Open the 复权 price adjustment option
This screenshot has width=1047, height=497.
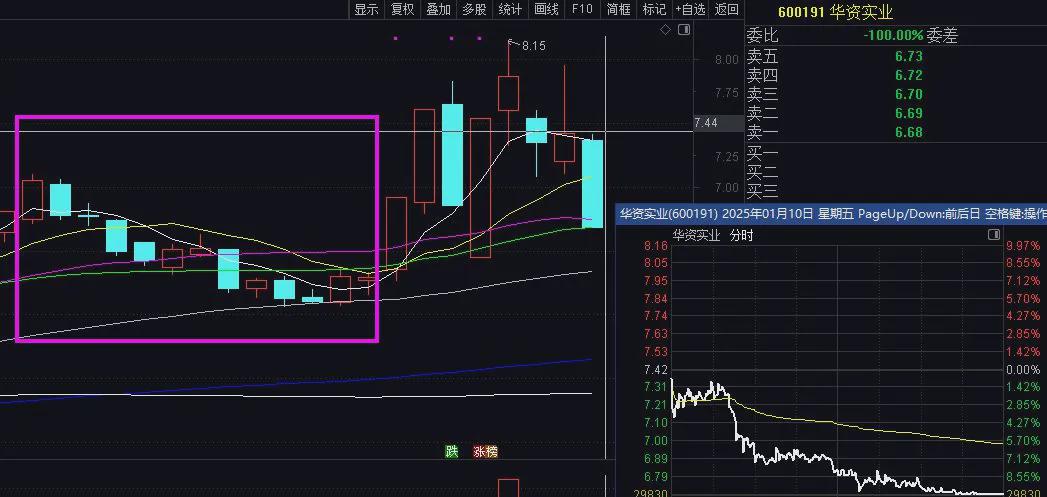(402, 9)
